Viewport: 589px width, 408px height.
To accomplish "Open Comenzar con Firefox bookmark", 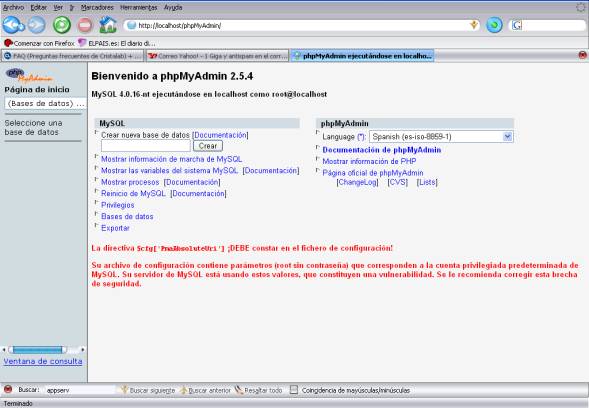I will tap(39, 43).
